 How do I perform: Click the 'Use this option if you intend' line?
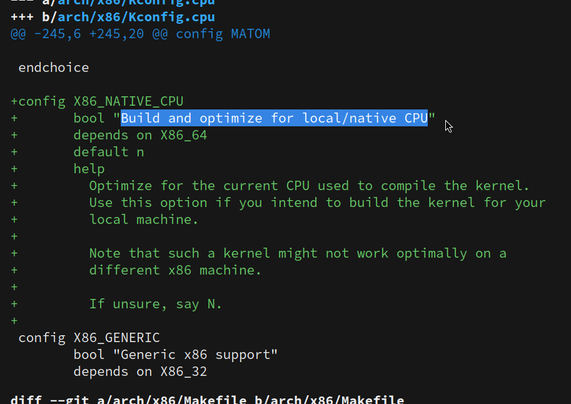tap(317, 203)
